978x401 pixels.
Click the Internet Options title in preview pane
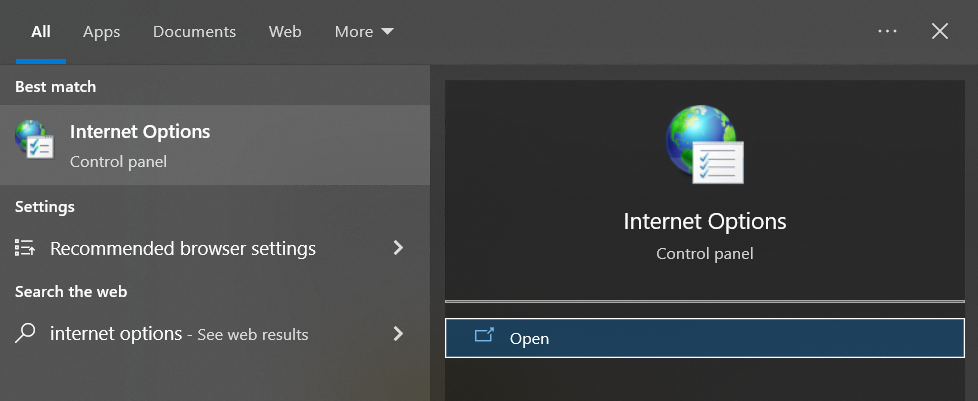(705, 221)
